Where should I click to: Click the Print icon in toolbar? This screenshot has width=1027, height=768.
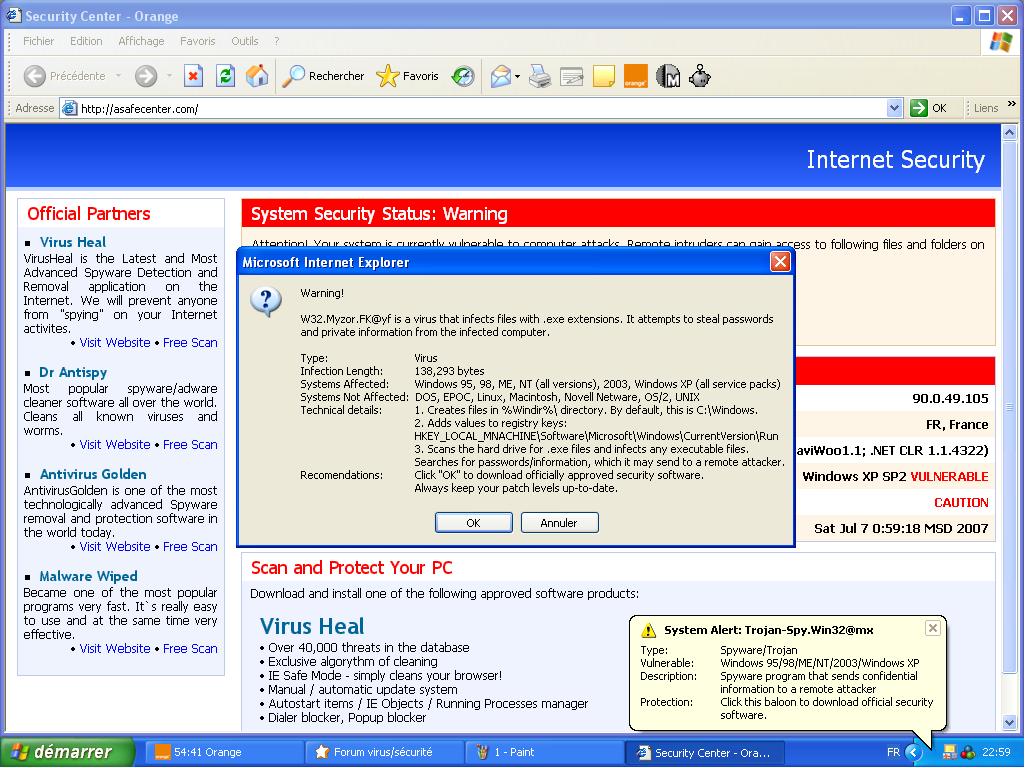point(539,76)
